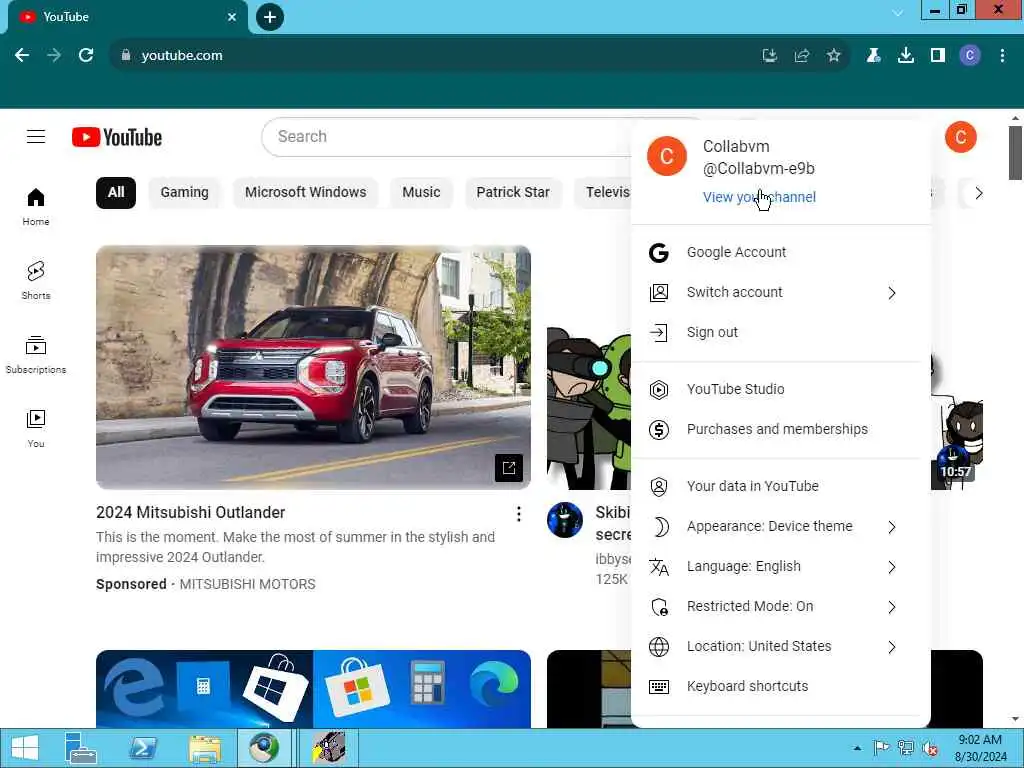Select the All filter chip
This screenshot has height=768, width=1024.
(116, 193)
